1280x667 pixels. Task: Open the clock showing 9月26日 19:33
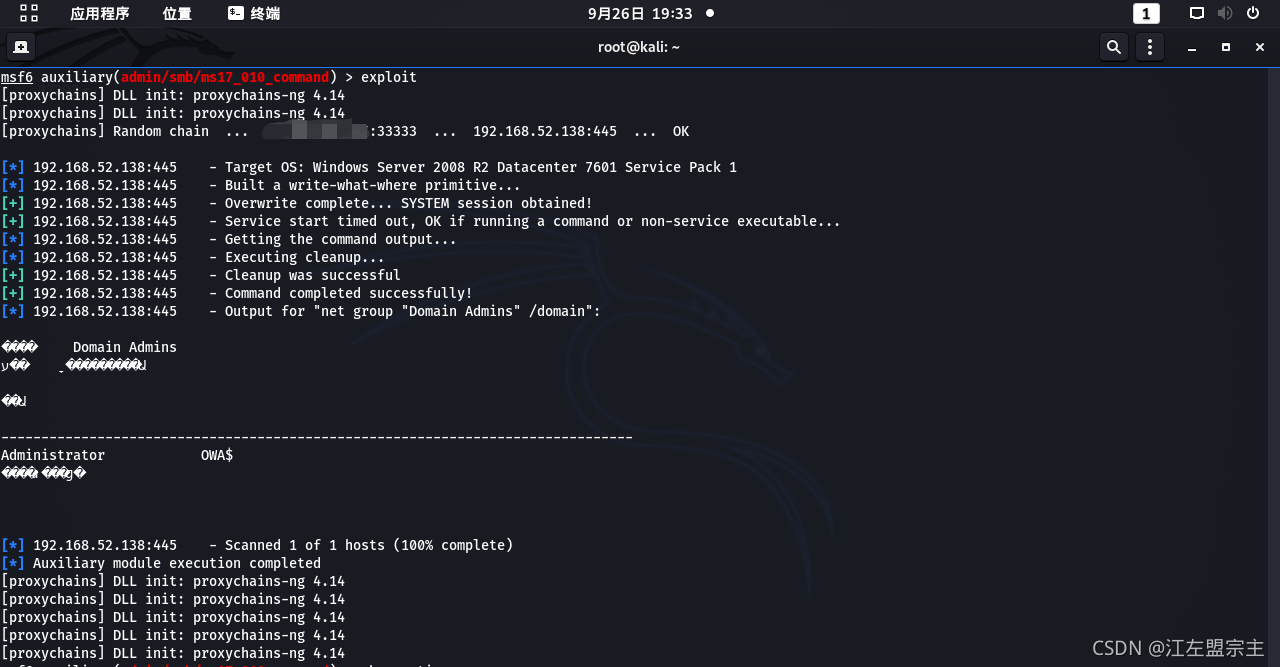(x=640, y=14)
